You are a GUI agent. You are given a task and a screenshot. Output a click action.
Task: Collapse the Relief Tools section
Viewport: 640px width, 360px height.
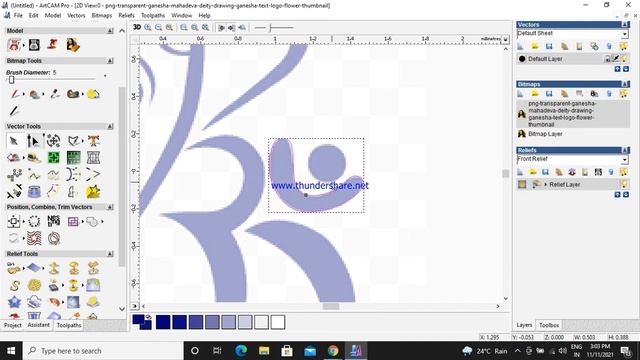click(x=110, y=253)
